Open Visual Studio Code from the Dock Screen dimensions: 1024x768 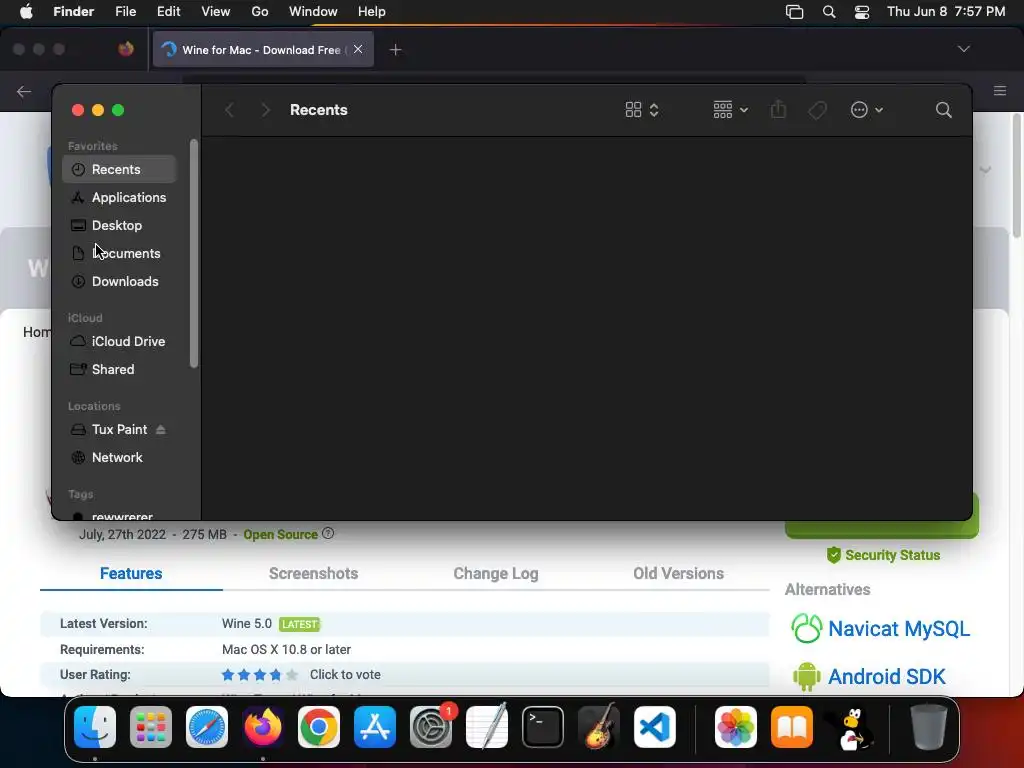(x=655, y=727)
